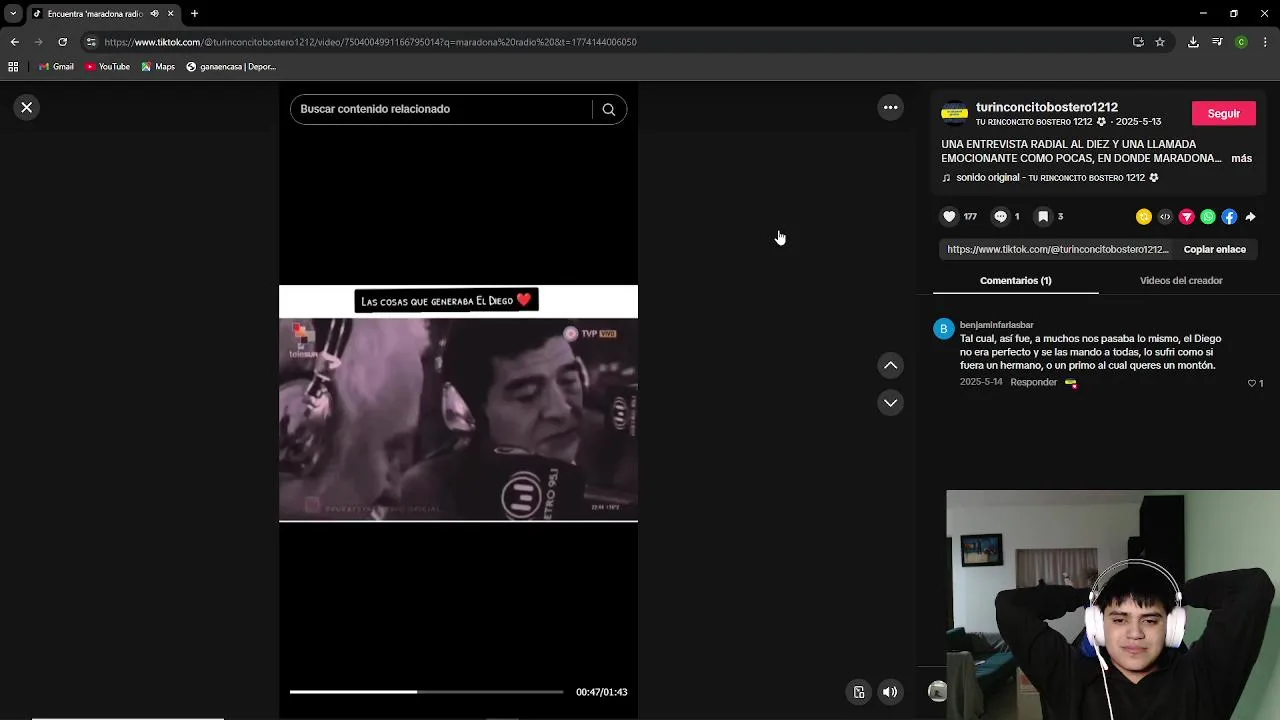
Task: Click the site information icon in address bar
Action: (x=91, y=42)
